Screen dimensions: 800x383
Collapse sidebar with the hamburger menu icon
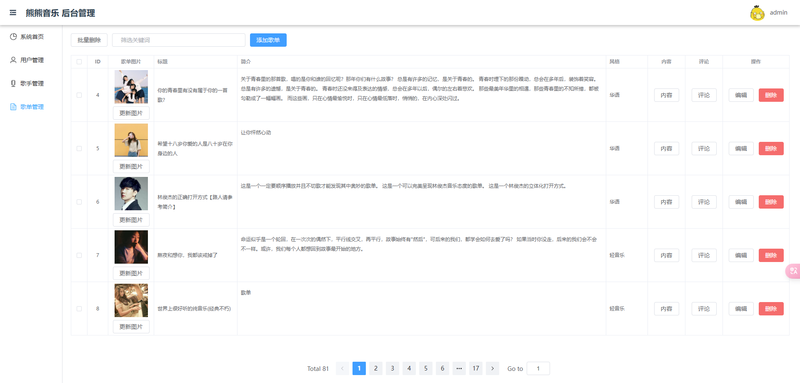pos(13,13)
